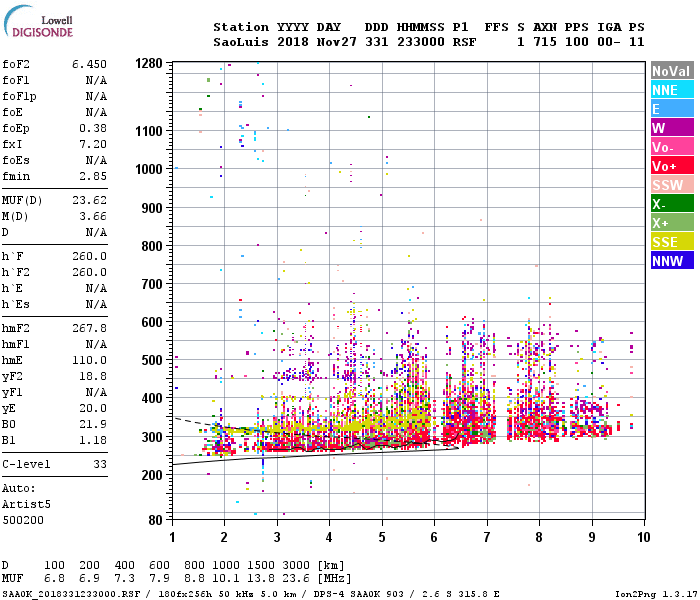
Task: Click the SaoLuis station name
Action: [241, 42]
